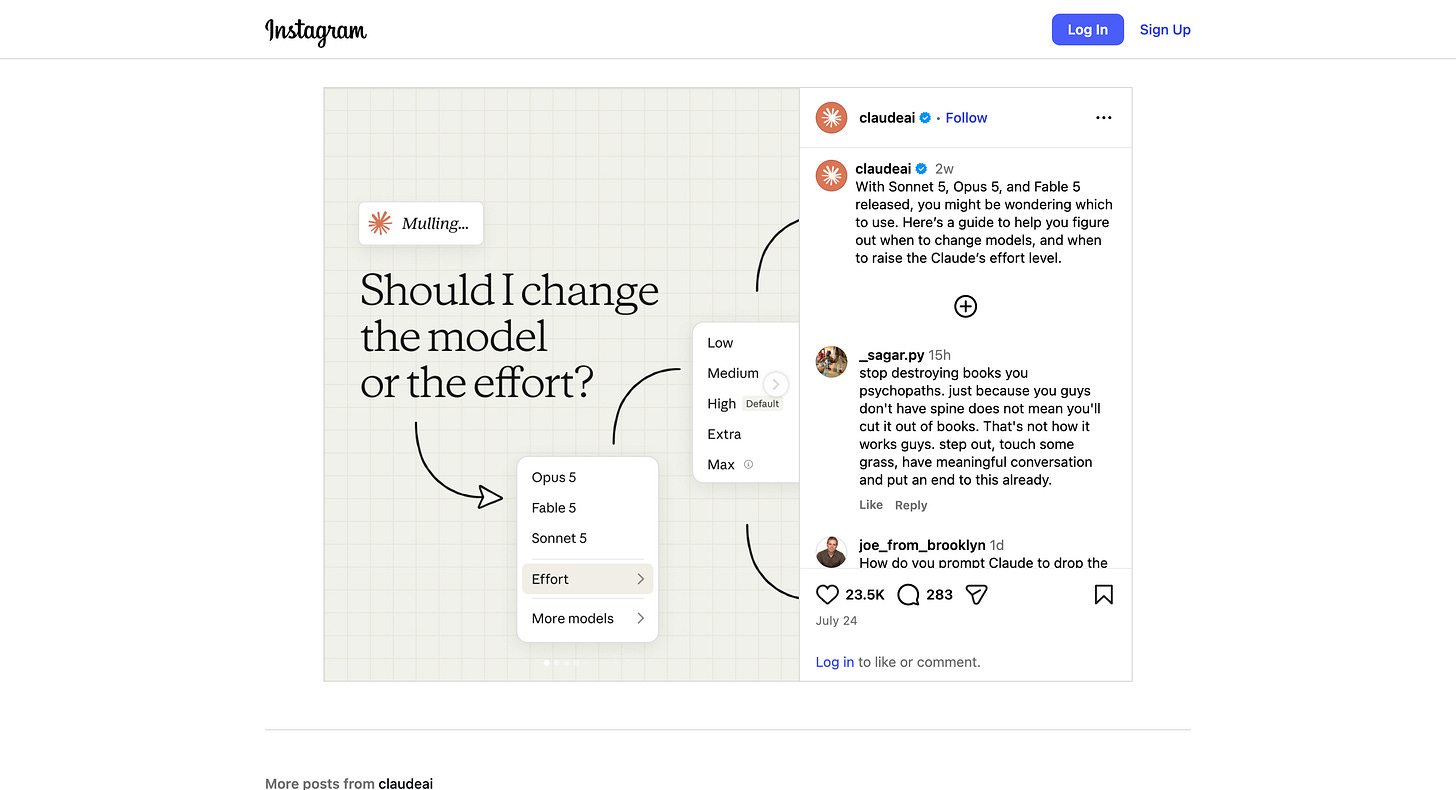Click the "Should I change the model" post image
This screenshot has width=1456, height=790.
click(x=562, y=384)
